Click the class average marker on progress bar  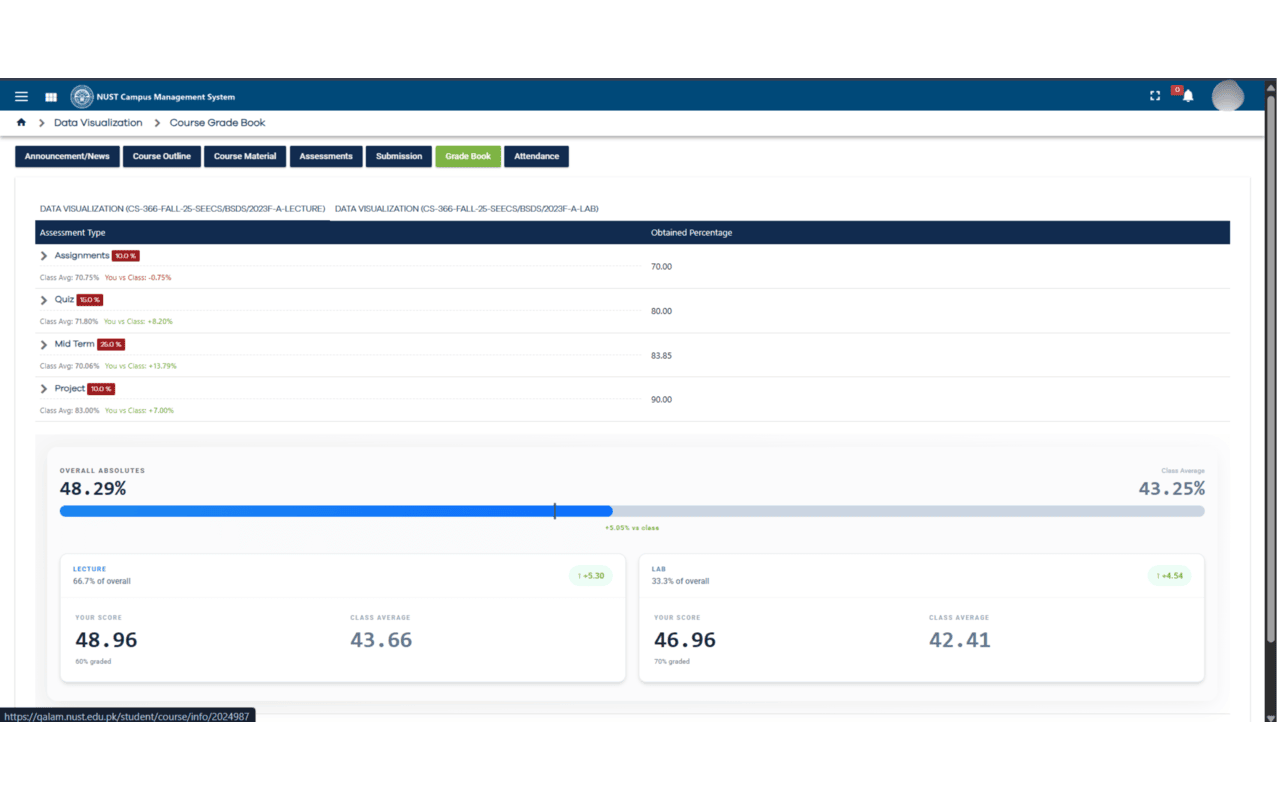point(555,511)
